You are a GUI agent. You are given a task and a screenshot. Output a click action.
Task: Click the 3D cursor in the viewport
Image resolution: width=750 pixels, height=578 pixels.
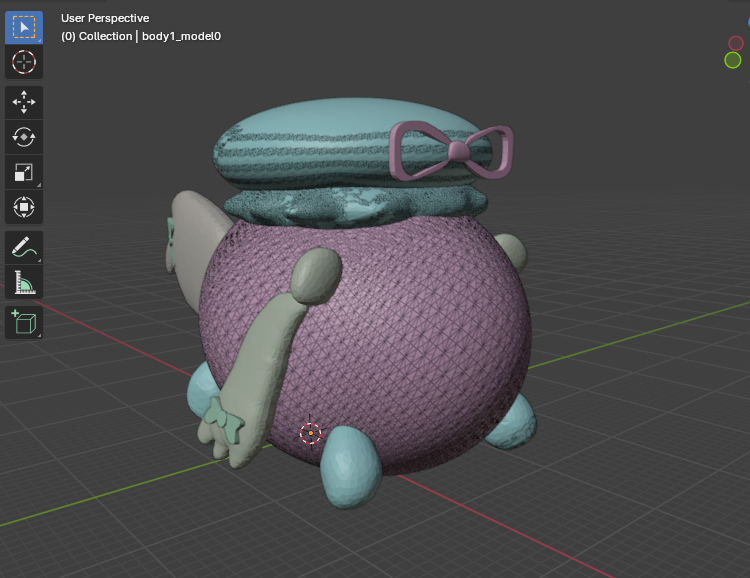(310, 433)
